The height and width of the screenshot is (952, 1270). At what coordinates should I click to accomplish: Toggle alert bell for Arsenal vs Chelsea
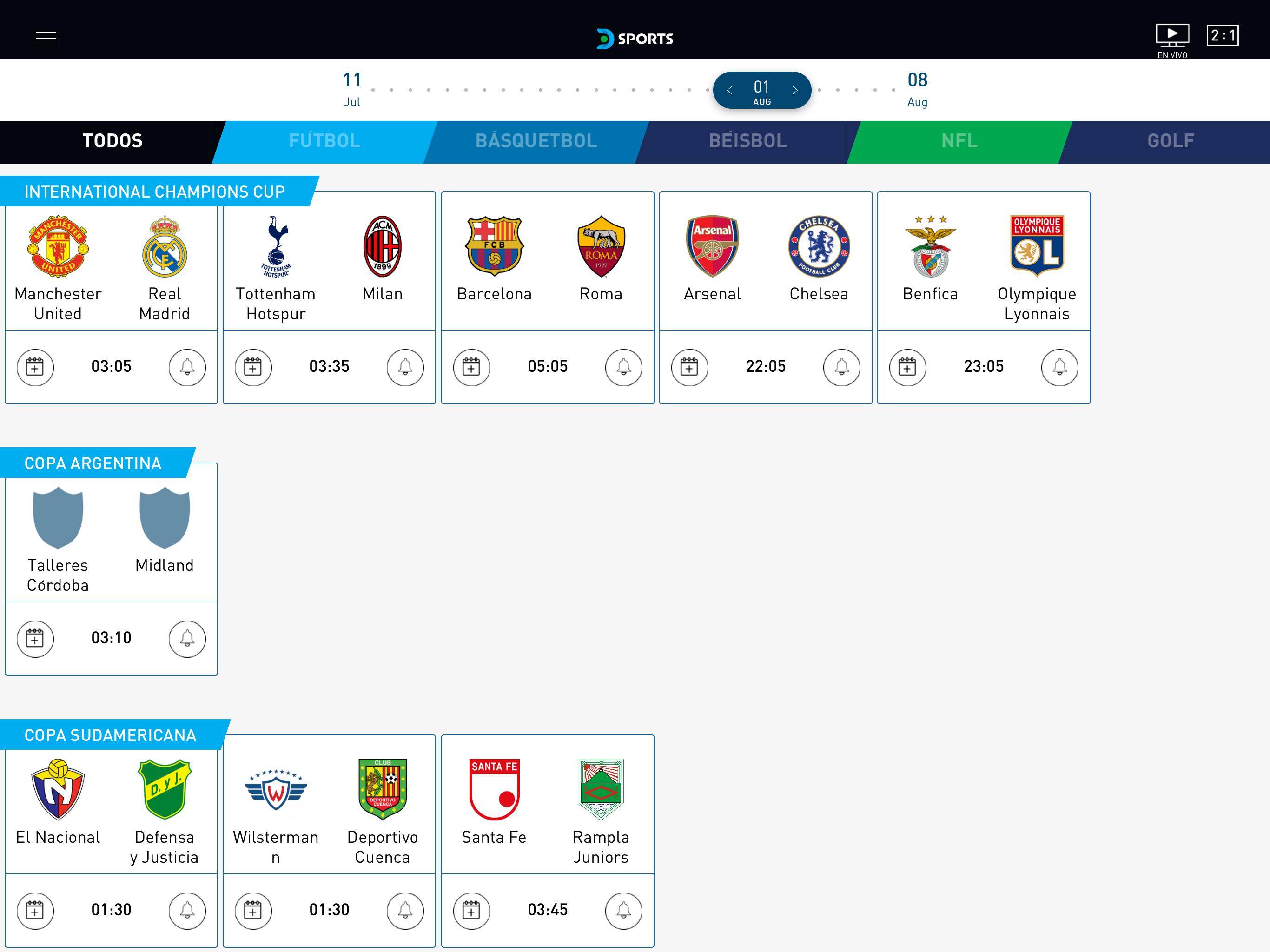click(842, 368)
